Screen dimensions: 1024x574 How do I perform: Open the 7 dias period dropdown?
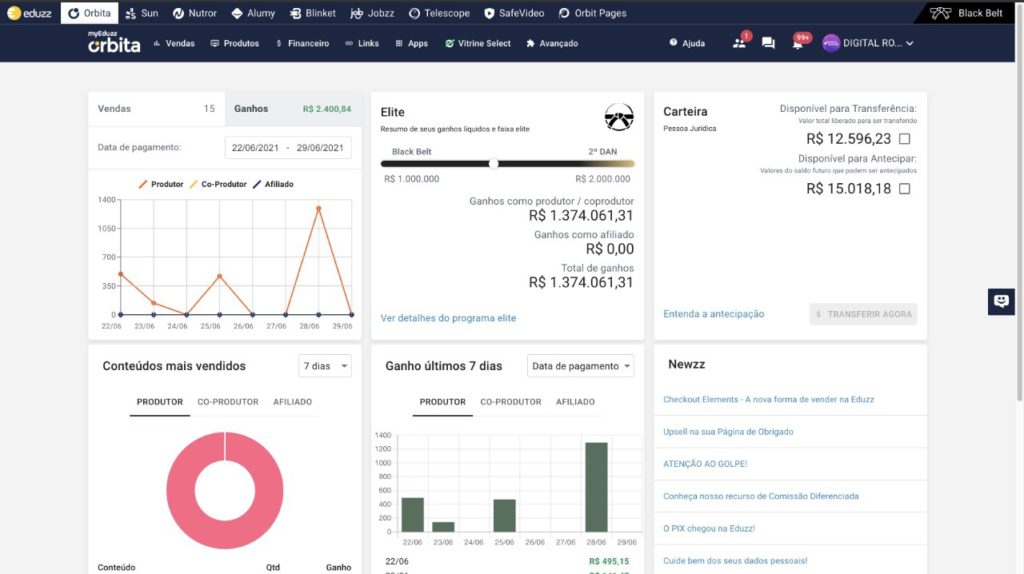(325, 366)
